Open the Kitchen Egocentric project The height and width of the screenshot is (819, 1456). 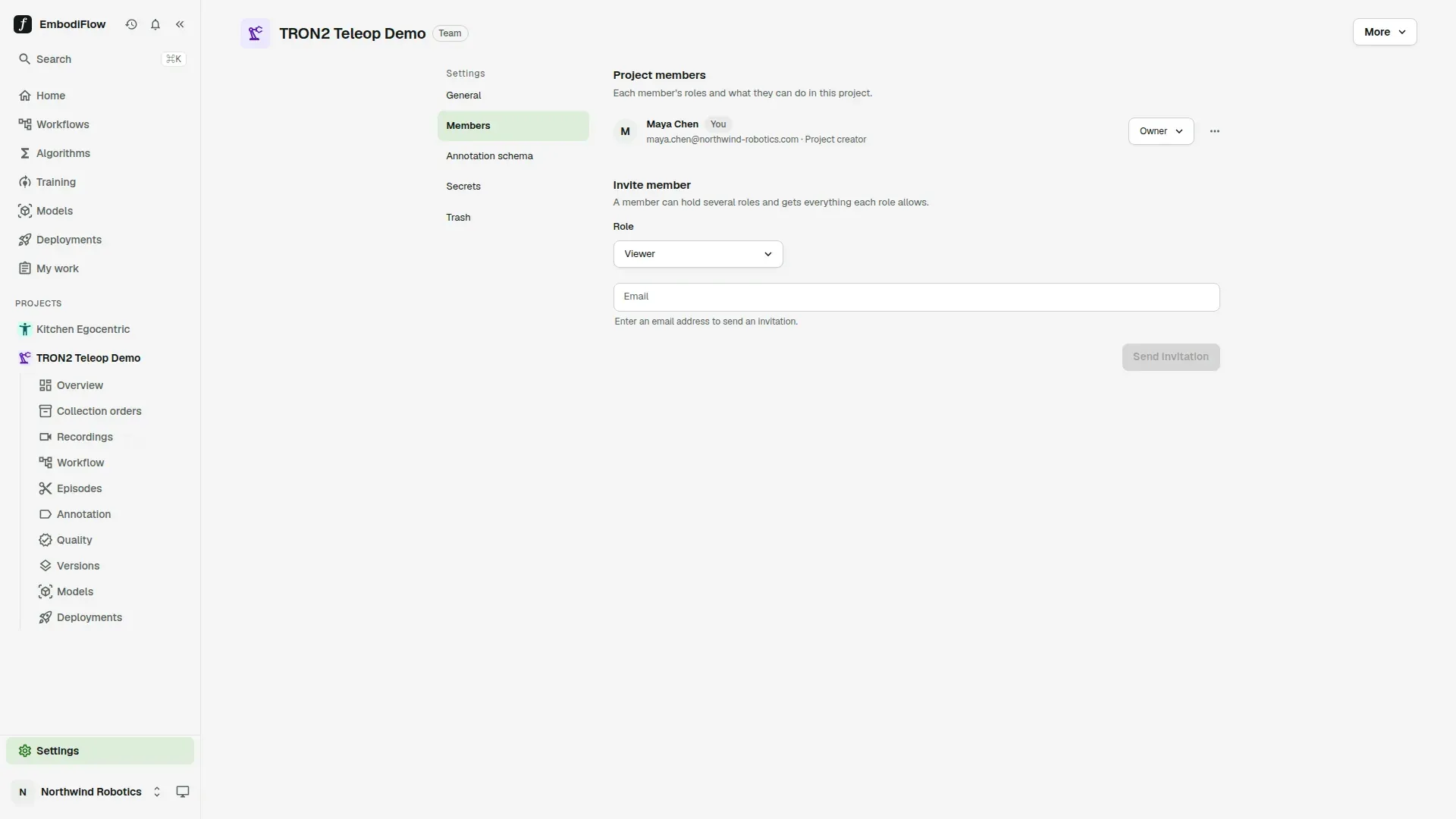click(99, 329)
